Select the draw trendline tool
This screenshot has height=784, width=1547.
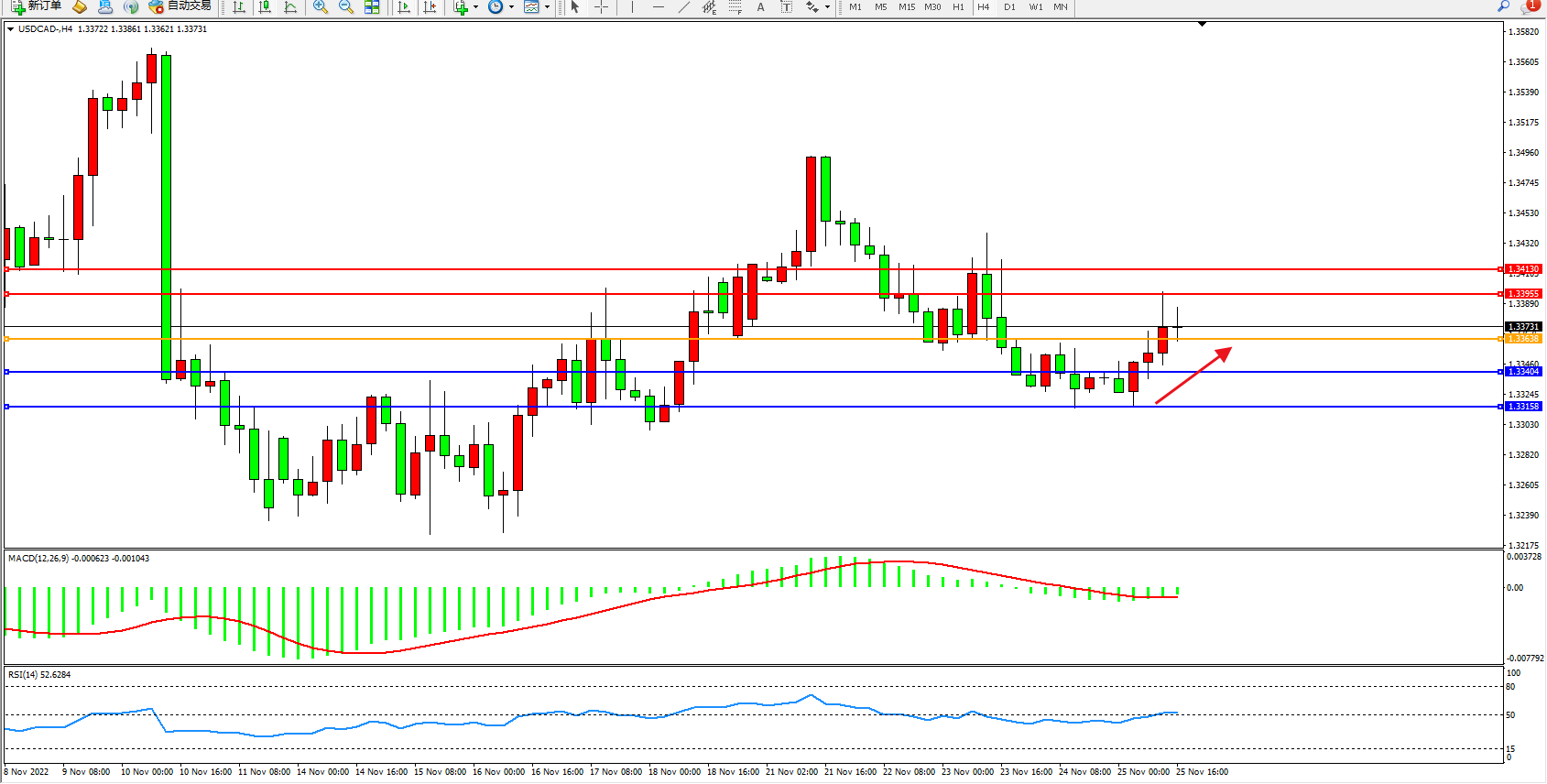click(683, 7)
